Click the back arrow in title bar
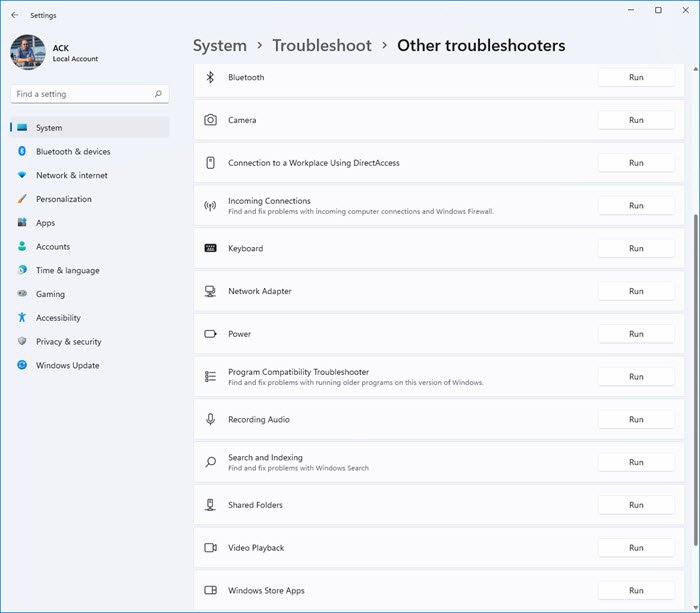700x613 pixels. [x=14, y=15]
